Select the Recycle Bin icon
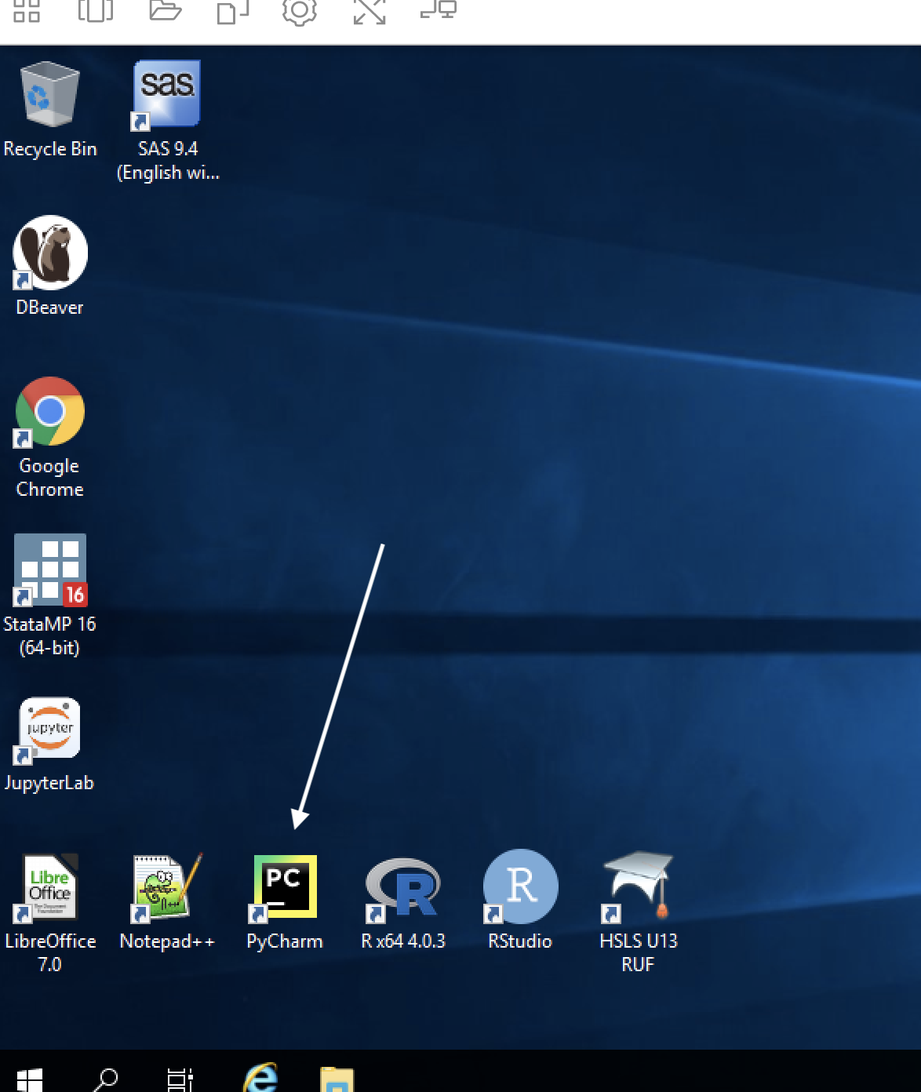This screenshot has height=1092, width=921. (x=50, y=95)
